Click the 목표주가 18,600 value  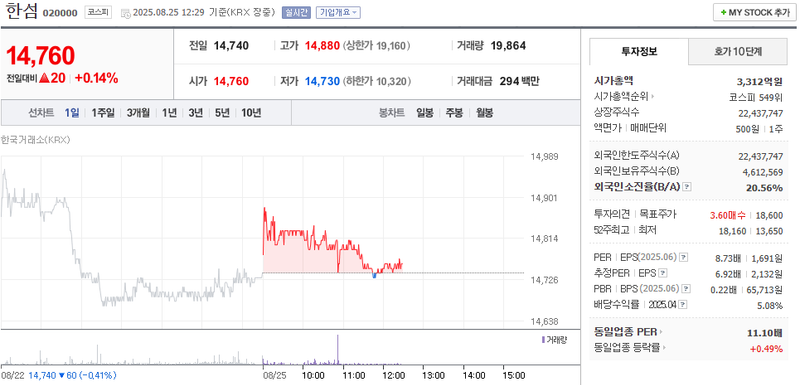coord(769,215)
